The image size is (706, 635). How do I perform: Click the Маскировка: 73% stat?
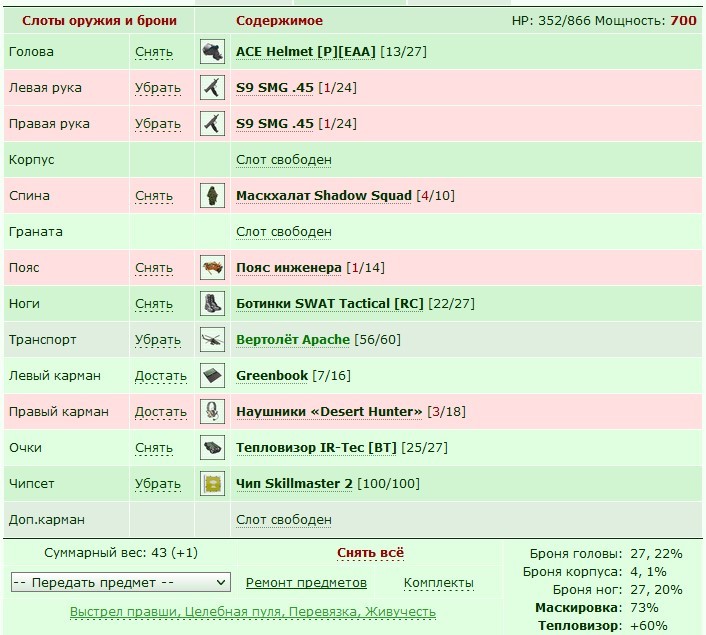point(597,608)
